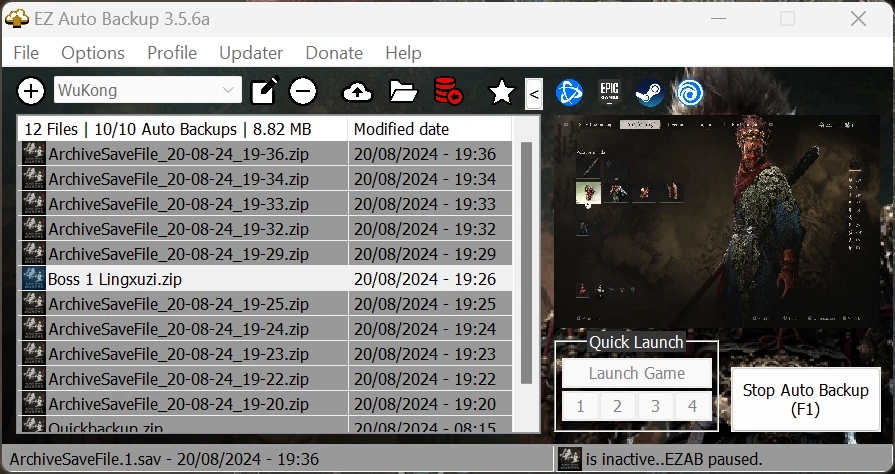Screen dimensions: 895x474
Task: Click status bar ArchiveSaveFile.1.sav text
Action: [164, 459]
